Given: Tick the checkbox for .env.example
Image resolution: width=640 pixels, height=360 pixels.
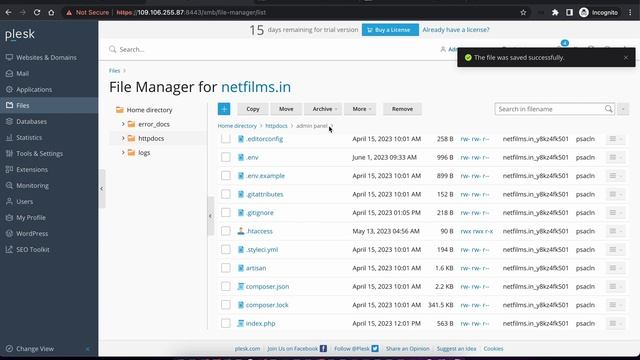Looking at the screenshot, I should point(226,176).
